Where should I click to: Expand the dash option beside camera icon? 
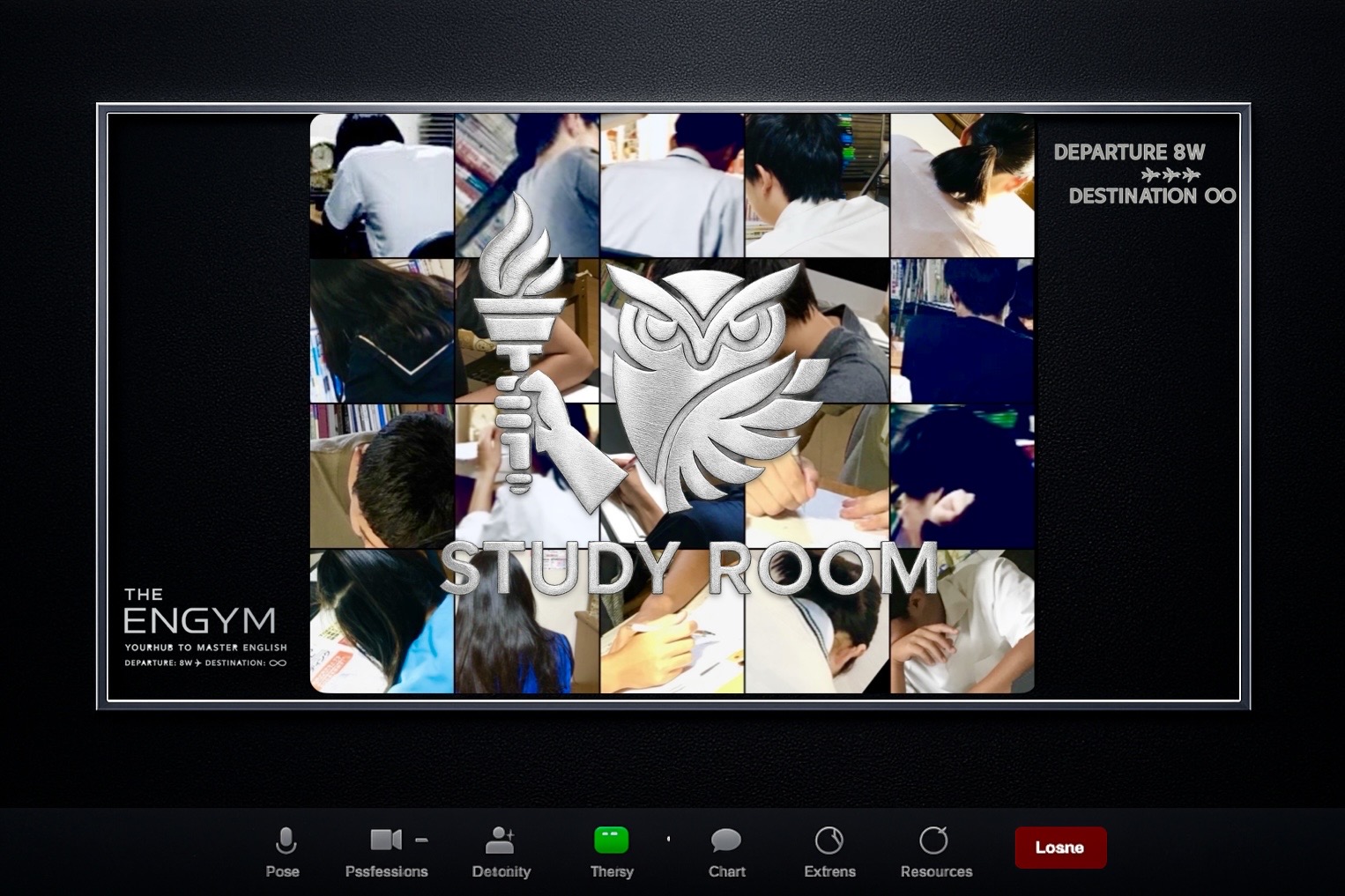[x=421, y=840]
